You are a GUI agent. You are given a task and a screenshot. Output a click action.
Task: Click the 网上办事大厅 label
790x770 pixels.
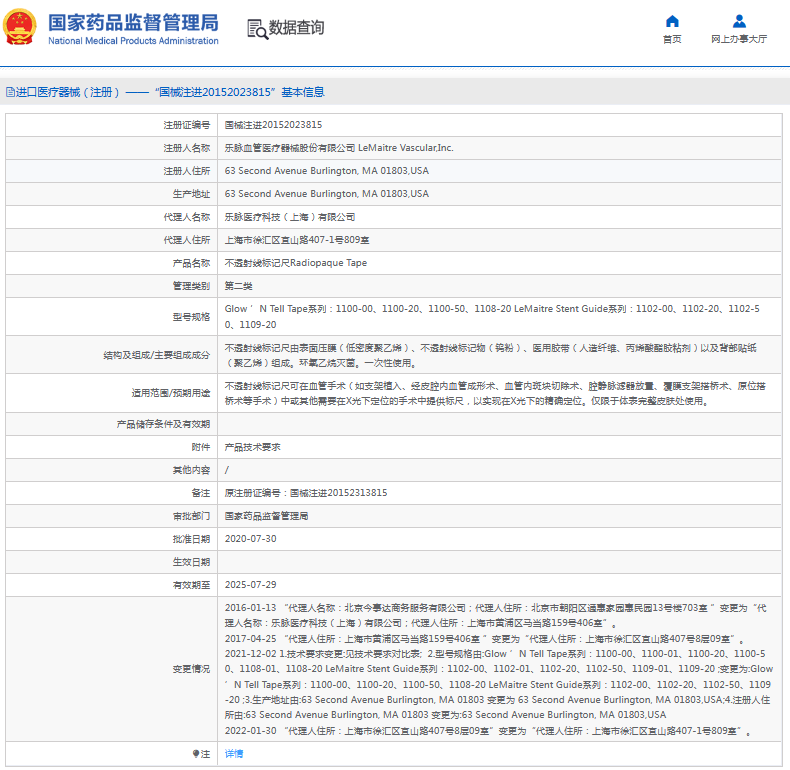point(739,39)
